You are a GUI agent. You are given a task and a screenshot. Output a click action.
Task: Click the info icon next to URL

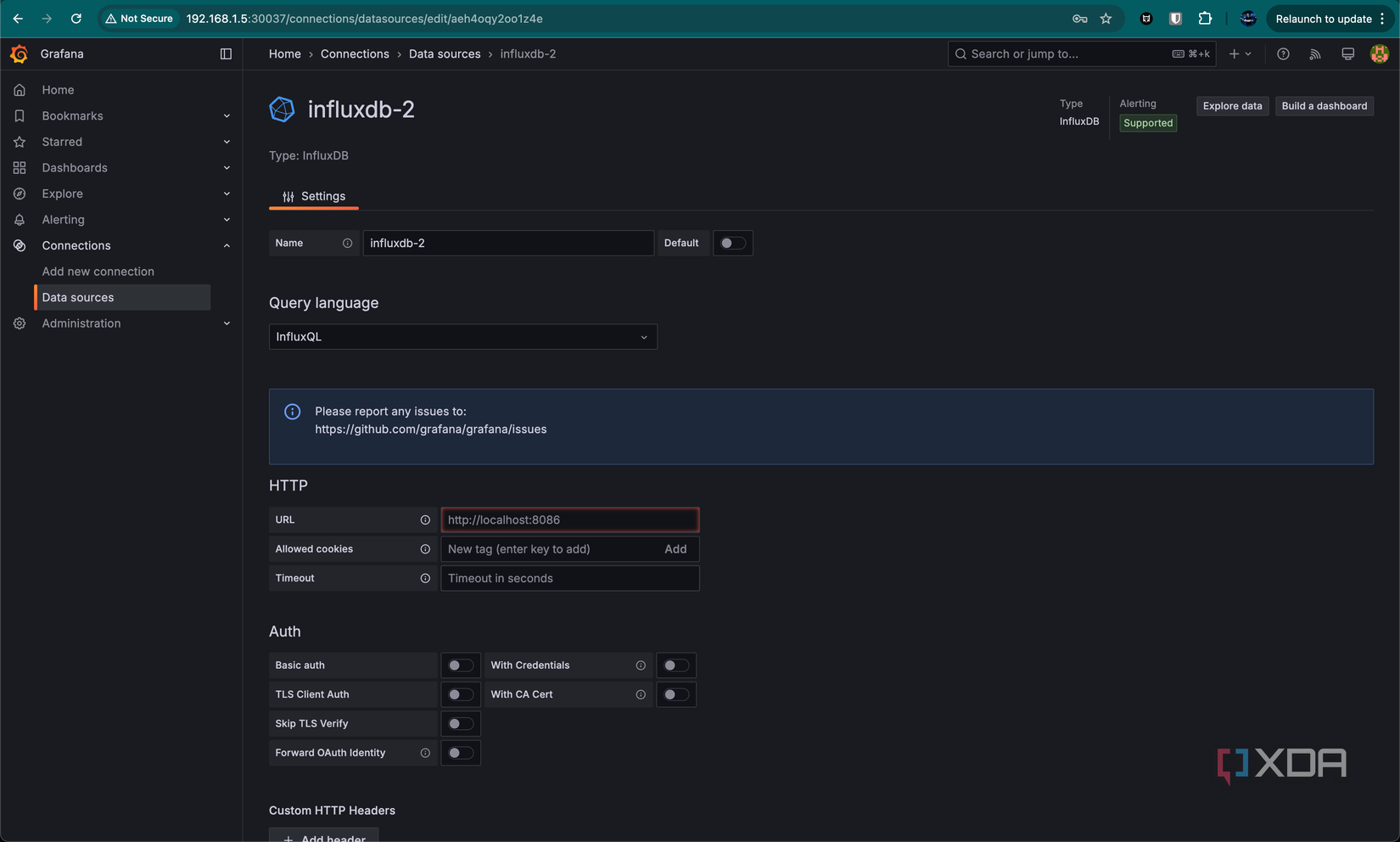pos(424,519)
